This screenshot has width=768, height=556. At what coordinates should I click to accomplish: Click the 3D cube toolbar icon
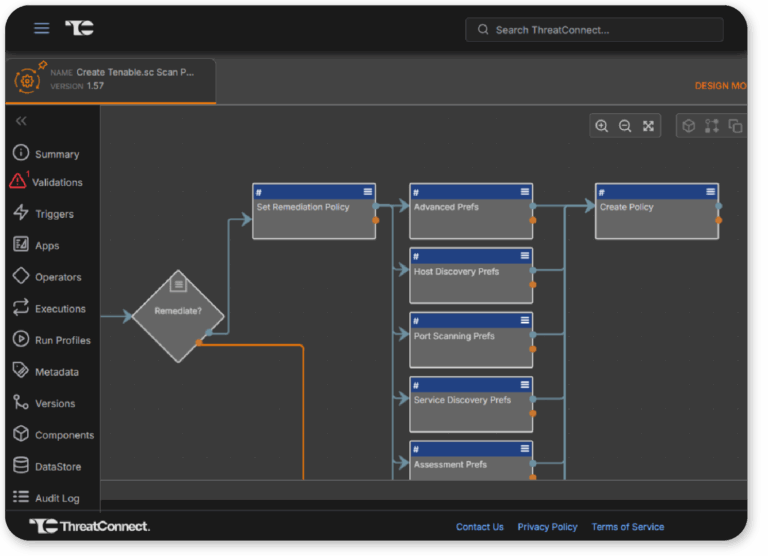coord(689,126)
